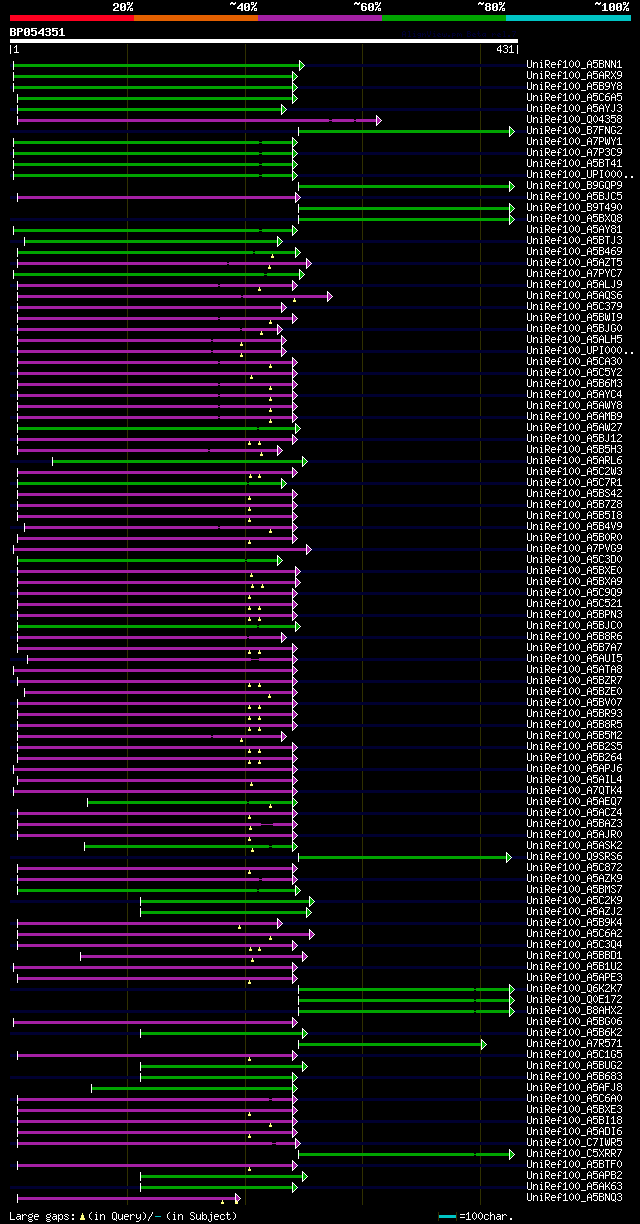This screenshot has width=640, height=1224.
Task: Click the purple alignment bar for UniRef100_Q04358
Action: pyautogui.click(x=199, y=120)
